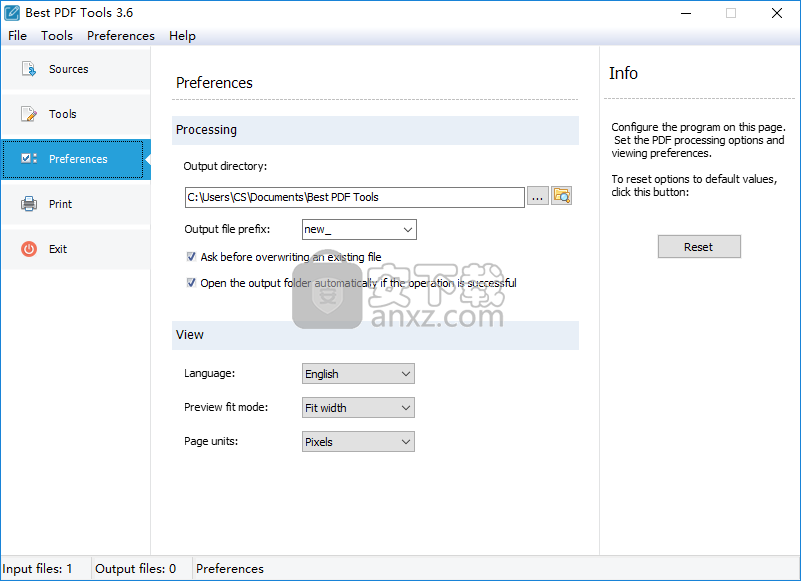
Task: Open the Tools menu
Action: 57,36
